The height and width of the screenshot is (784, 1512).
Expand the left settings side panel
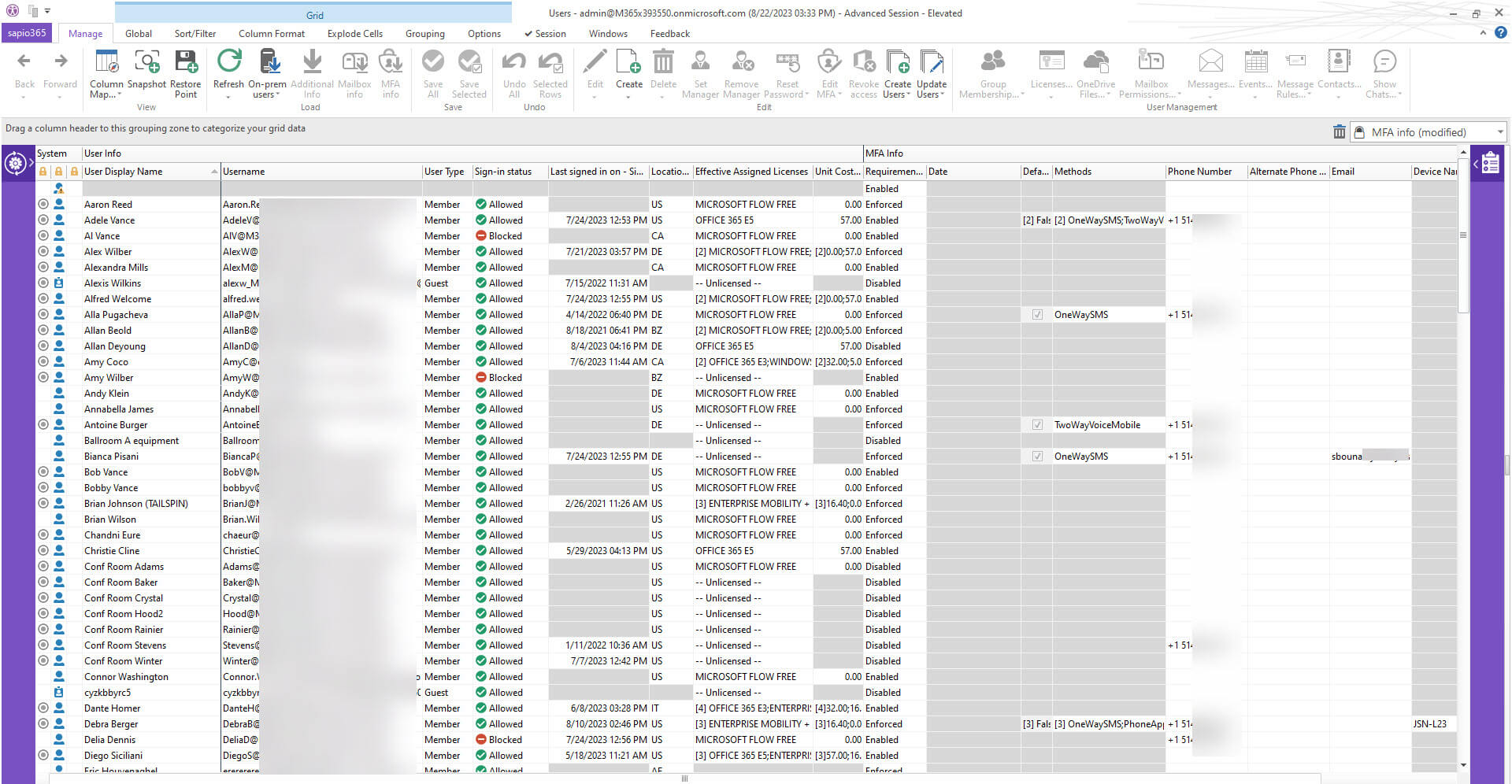coord(31,163)
